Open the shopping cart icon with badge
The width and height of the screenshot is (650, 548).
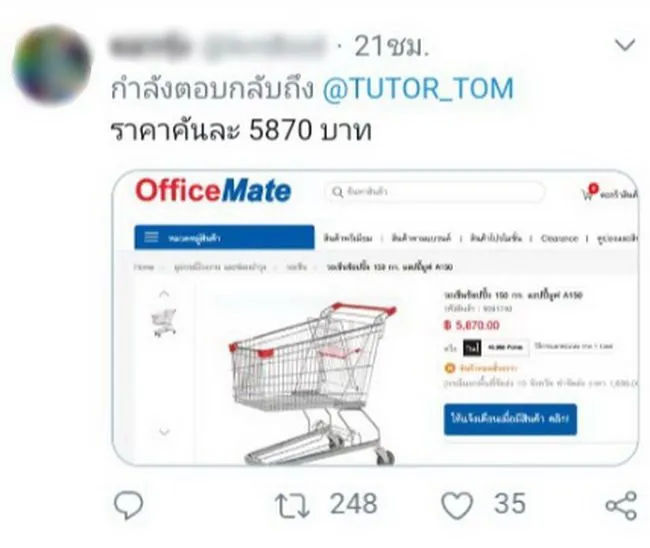click(x=590, y=193)
